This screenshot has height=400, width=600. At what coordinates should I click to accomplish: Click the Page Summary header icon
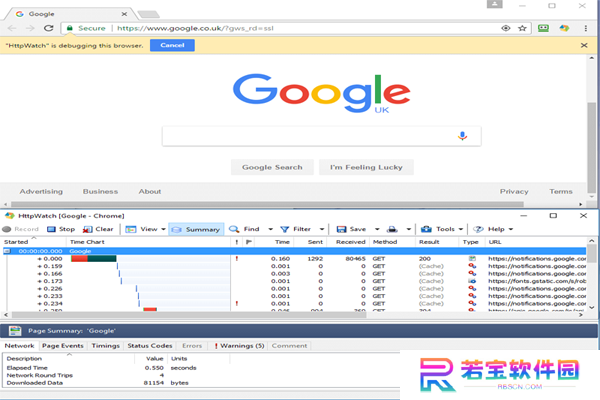point(15,331)
